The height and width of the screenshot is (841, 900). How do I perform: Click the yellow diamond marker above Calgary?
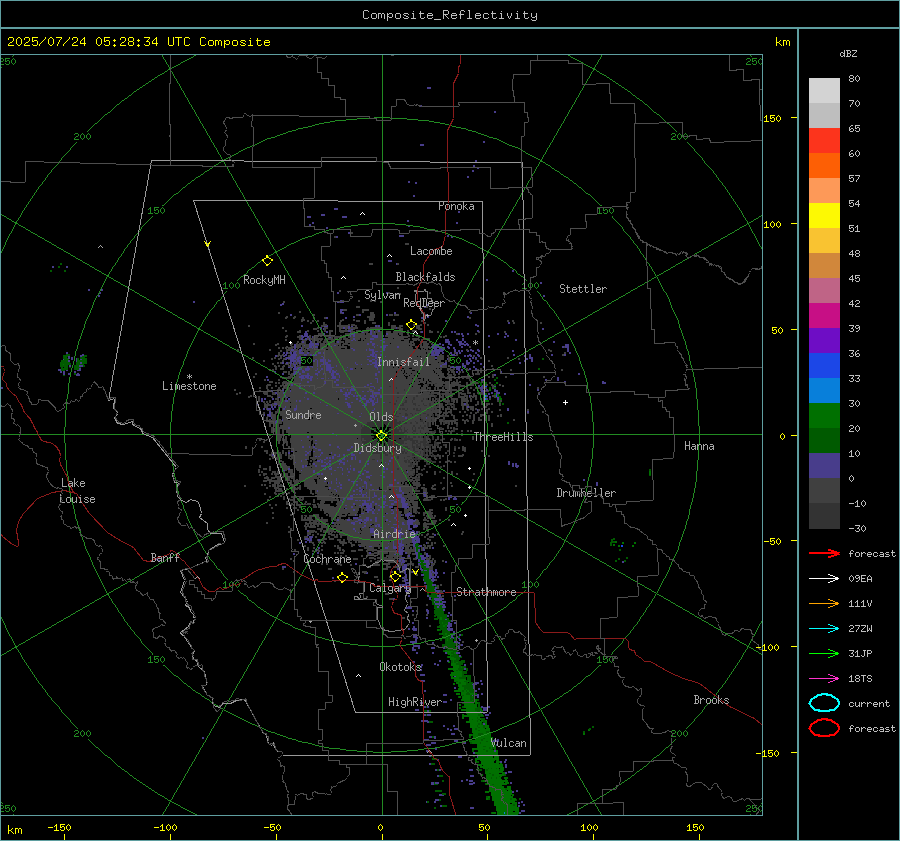(x=395, y=576)
